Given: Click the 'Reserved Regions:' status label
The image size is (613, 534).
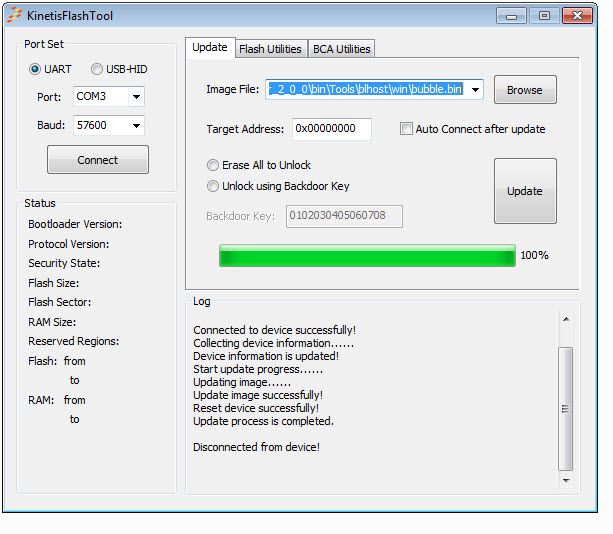Looking at the screenshot, I should coord(73,341).
